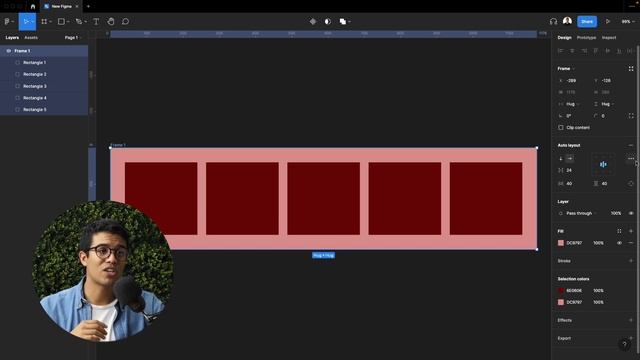Select the Move tool
The height and width of the screenshot is (360, 640).
click(26, 22)
